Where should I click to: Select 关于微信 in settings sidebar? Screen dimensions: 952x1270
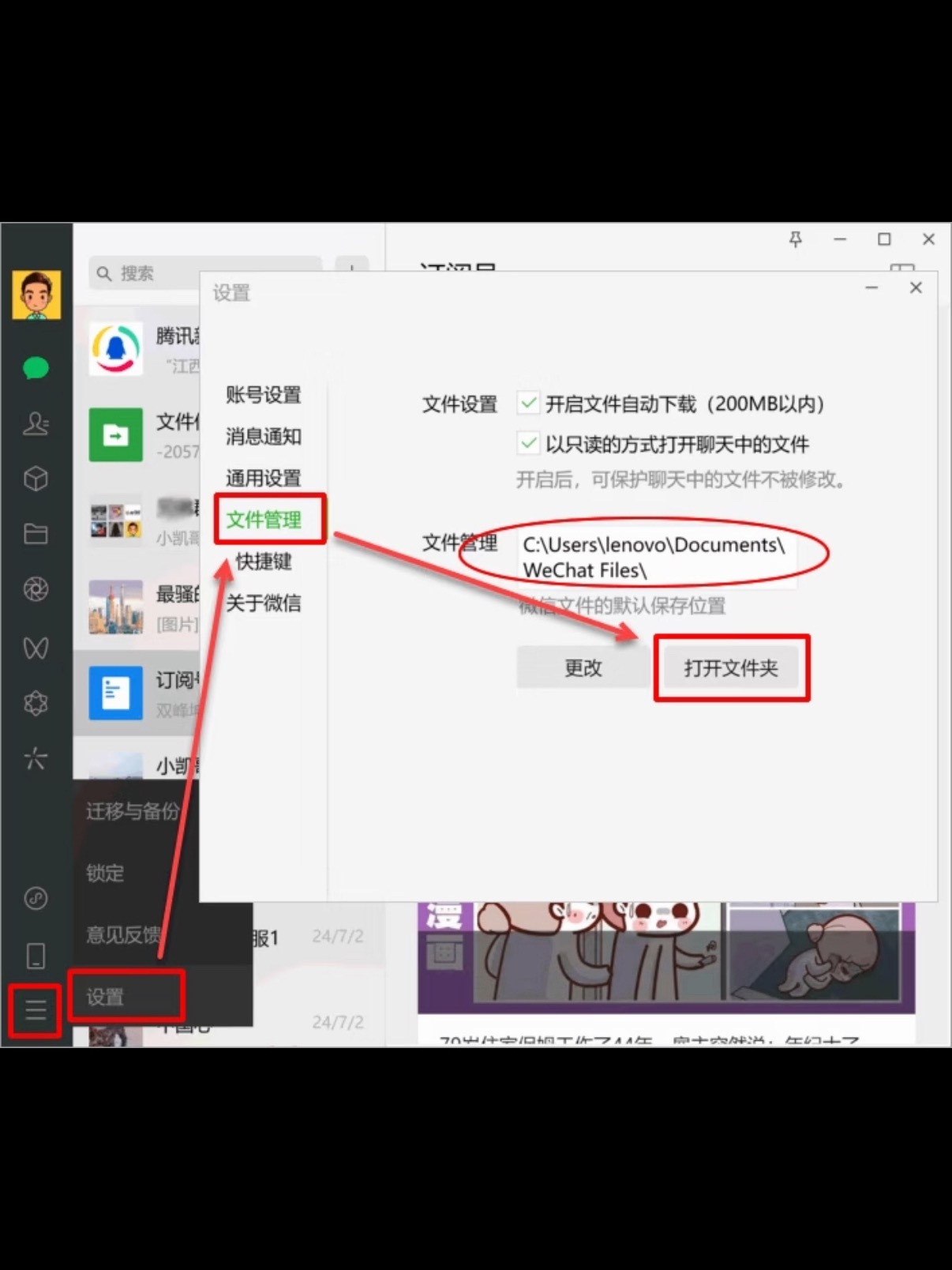point(264,603)
